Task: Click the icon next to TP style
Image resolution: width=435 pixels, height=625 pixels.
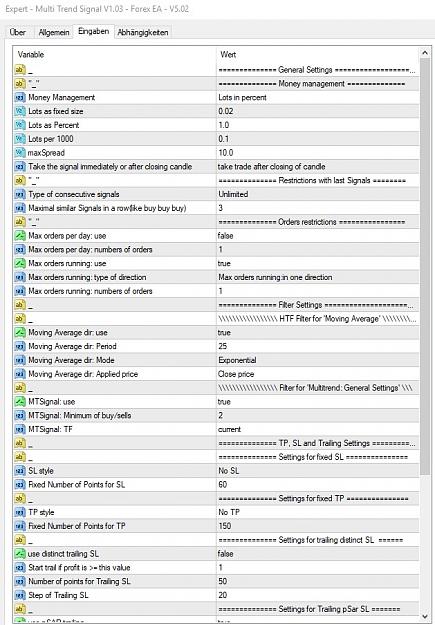Action: pos(20,512)
